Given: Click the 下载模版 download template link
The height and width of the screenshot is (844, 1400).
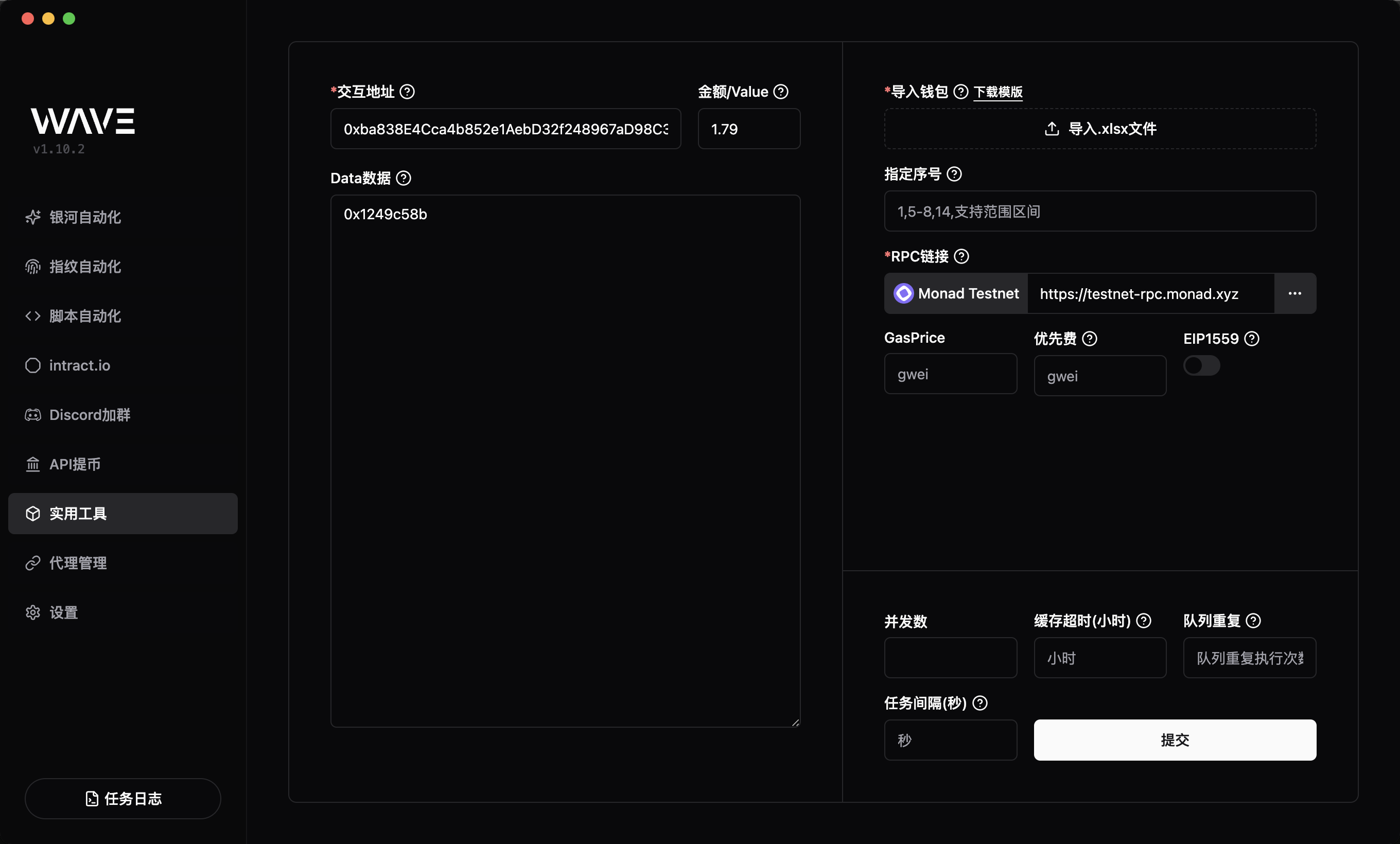Looking at the screenshot, I should point(997,92).
